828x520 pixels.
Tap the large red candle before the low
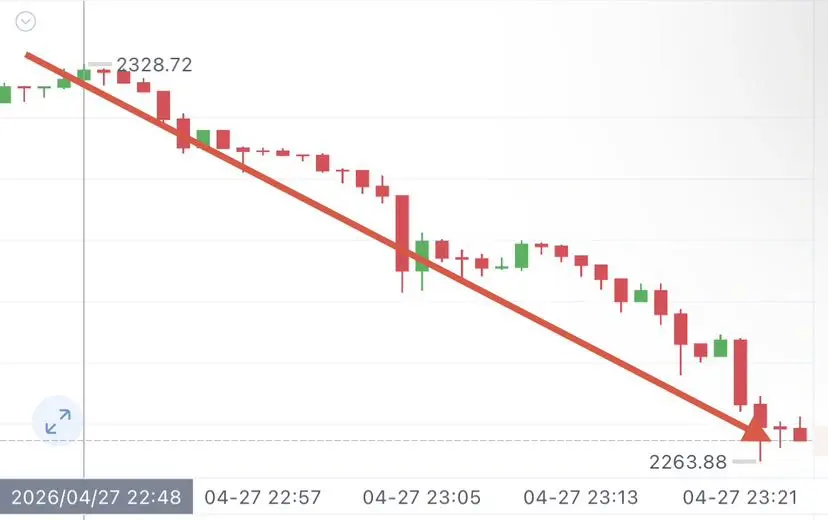click(x=740, y=372)
